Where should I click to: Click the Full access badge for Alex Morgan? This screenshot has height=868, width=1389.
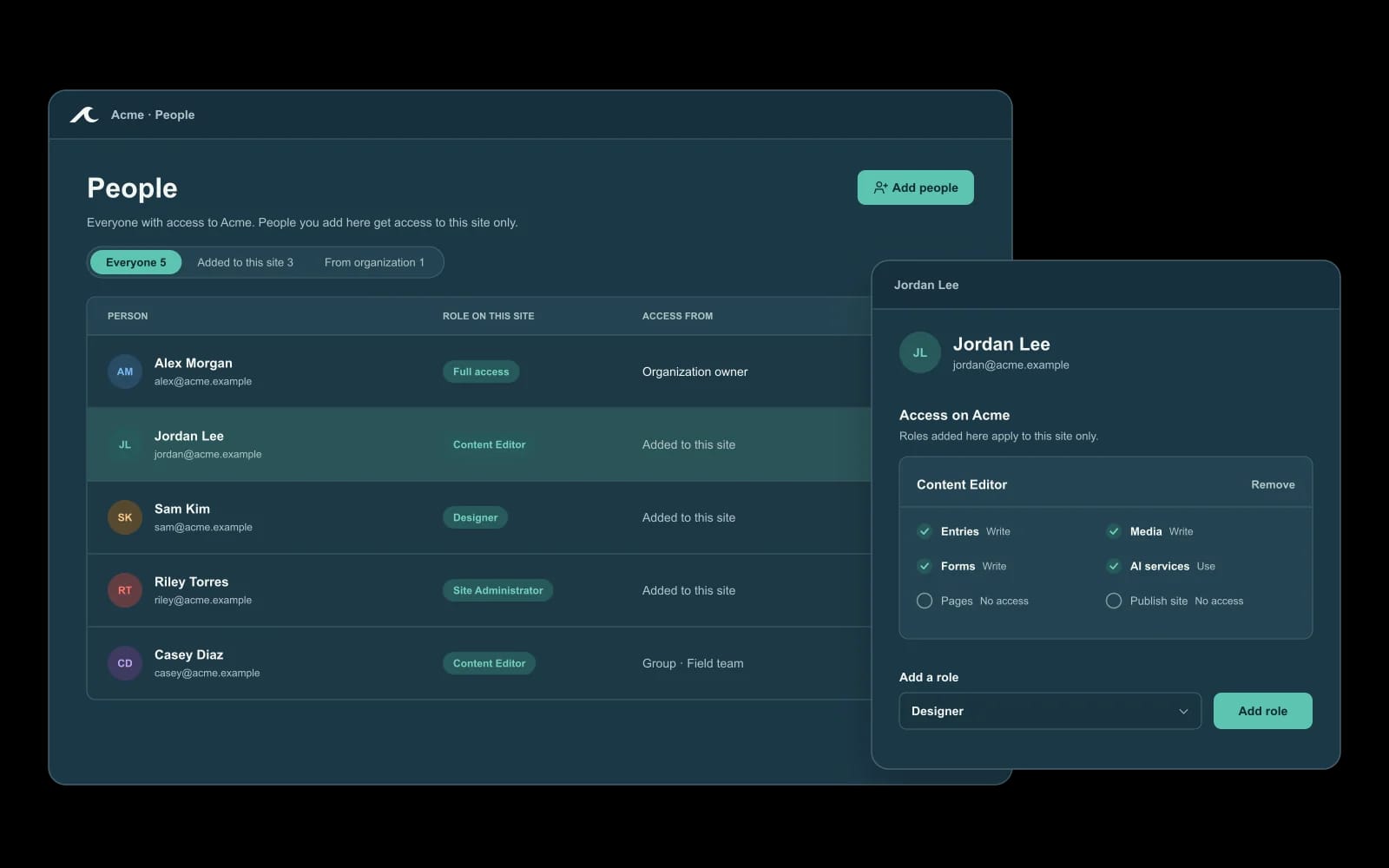click(x=481, y=372)
